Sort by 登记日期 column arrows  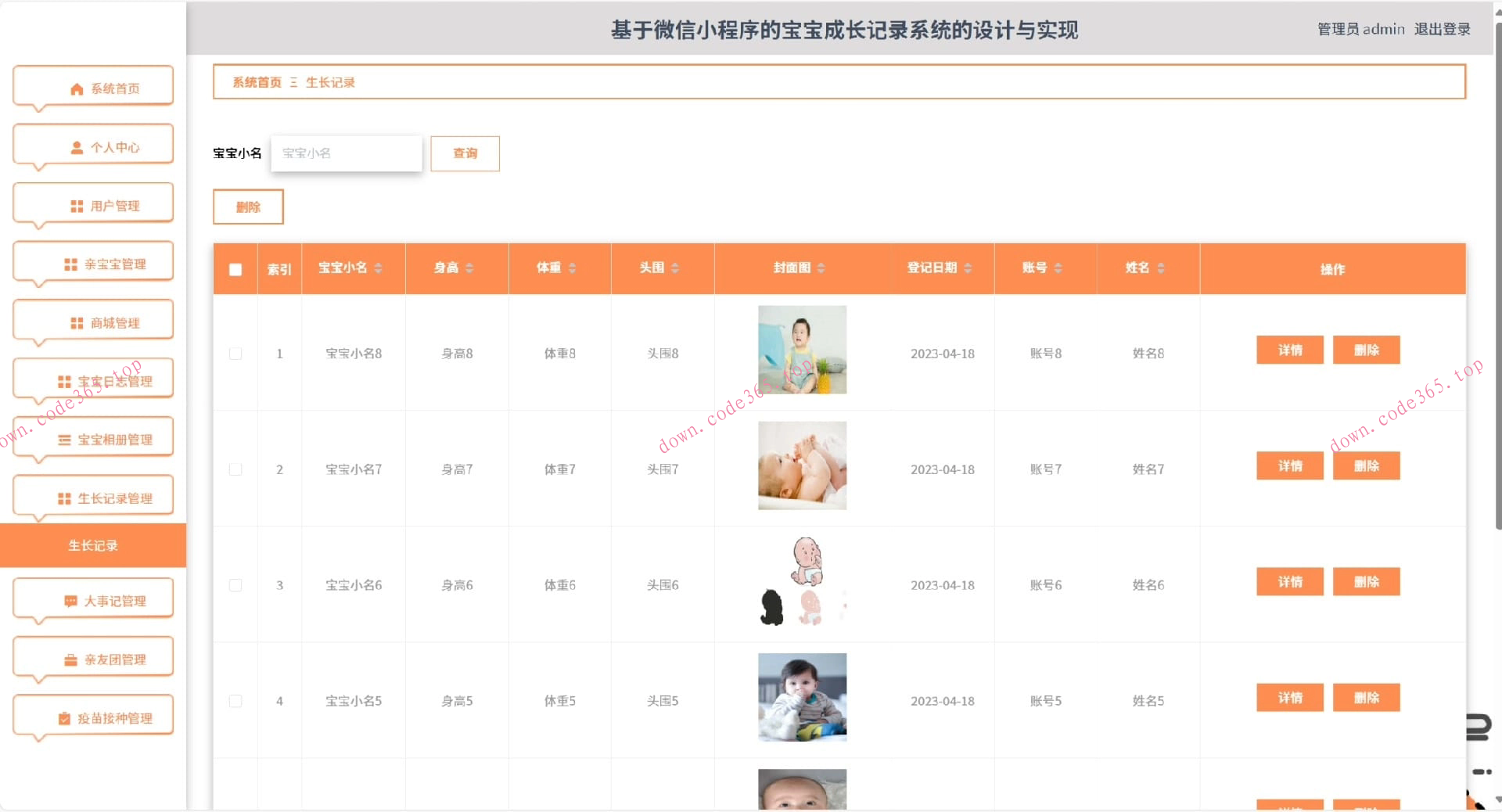[x=970, y=268]
